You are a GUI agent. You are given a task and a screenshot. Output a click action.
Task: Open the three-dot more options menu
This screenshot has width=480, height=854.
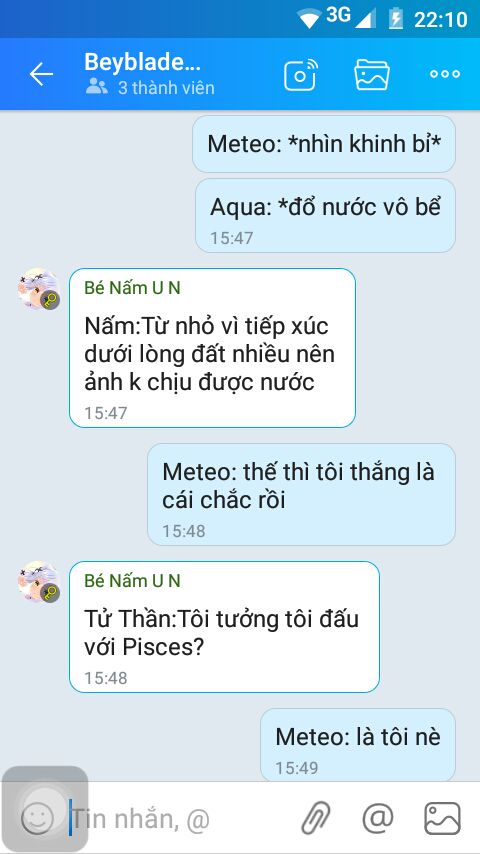[x=445, y=74]
